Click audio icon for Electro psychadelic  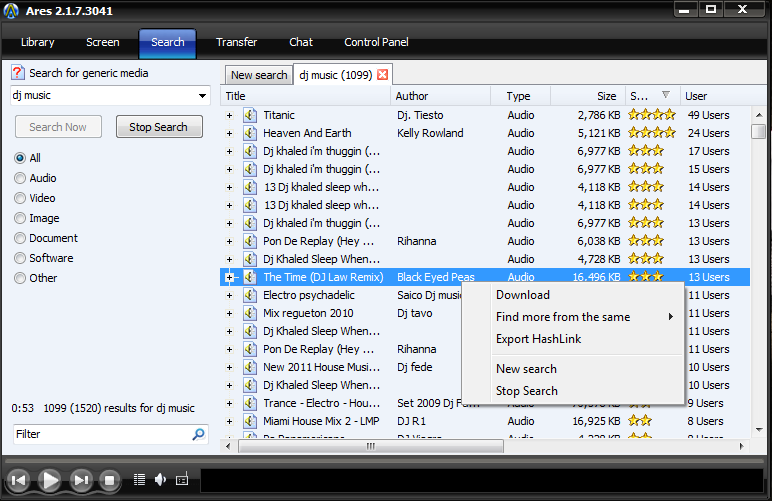[x=250, y=295]
